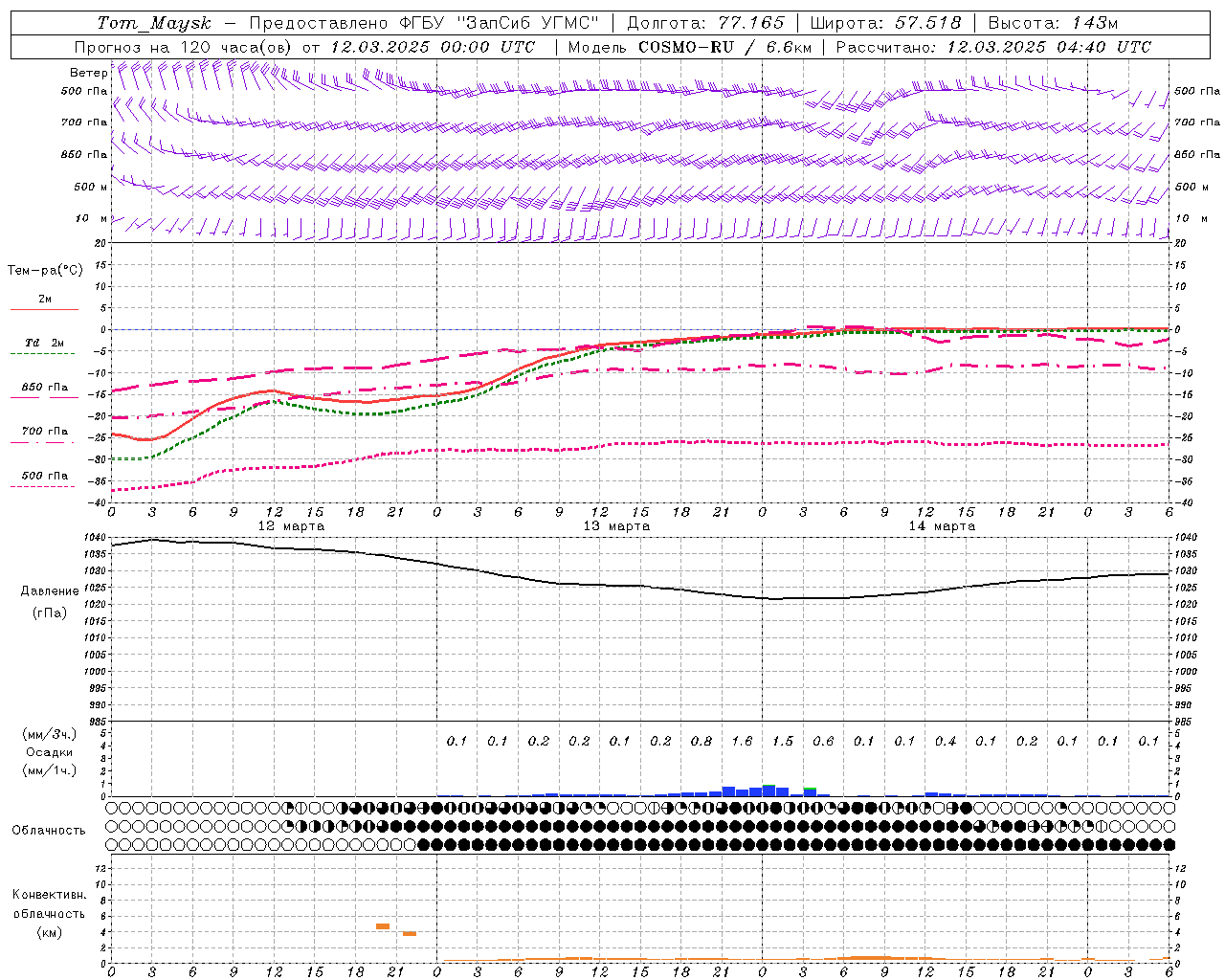Viewport: 1225px width, 980px height.
Task: Click the (мм/1ч.) precipitation unit label
Action: click(x=50, y=770)
